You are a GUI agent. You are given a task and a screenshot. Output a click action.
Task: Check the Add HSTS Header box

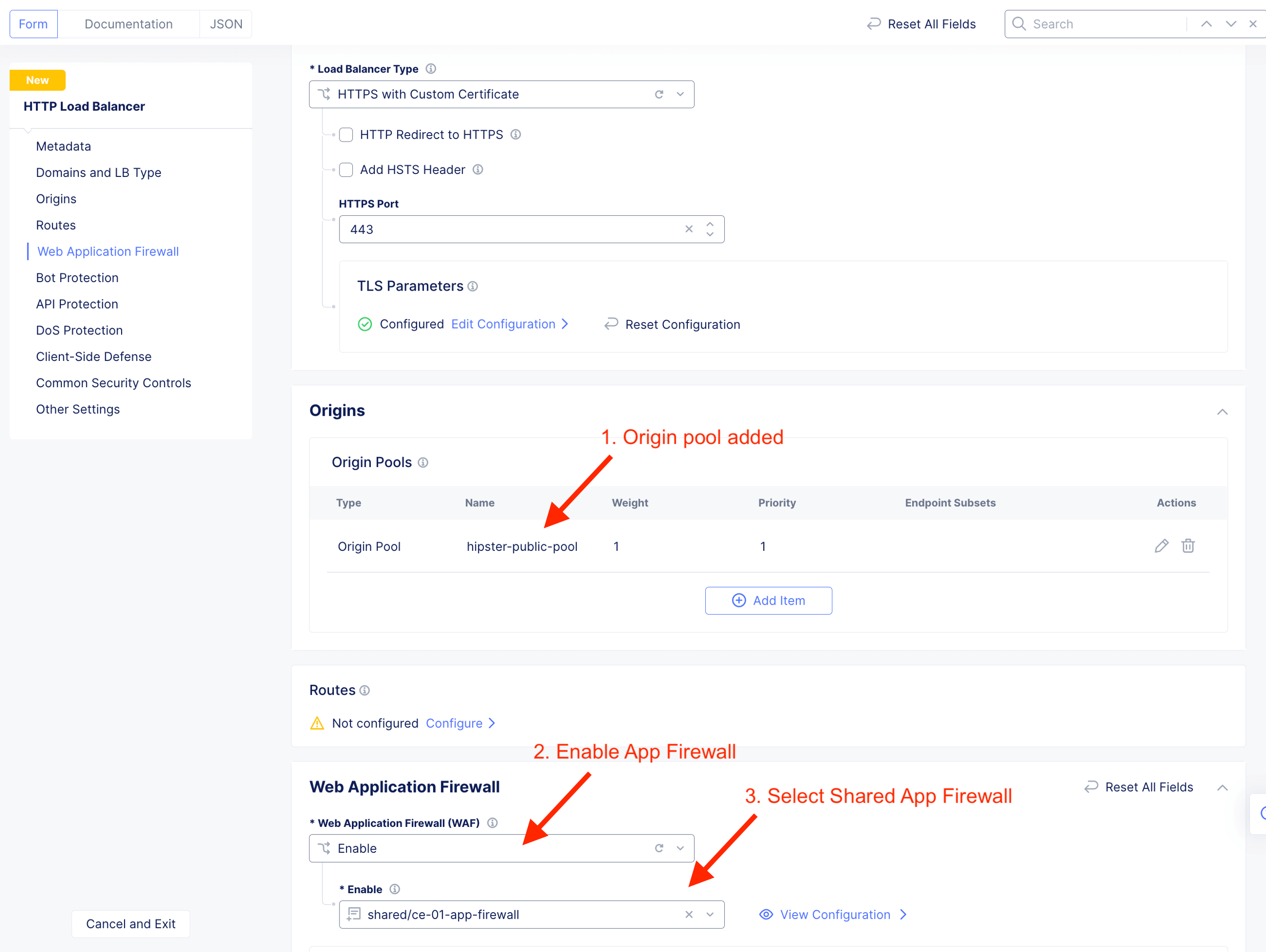[346, 170]
